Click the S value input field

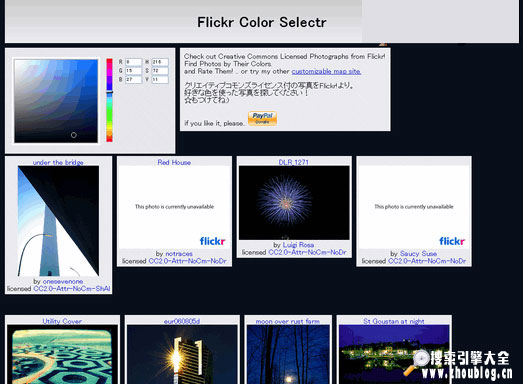[160, 71]
